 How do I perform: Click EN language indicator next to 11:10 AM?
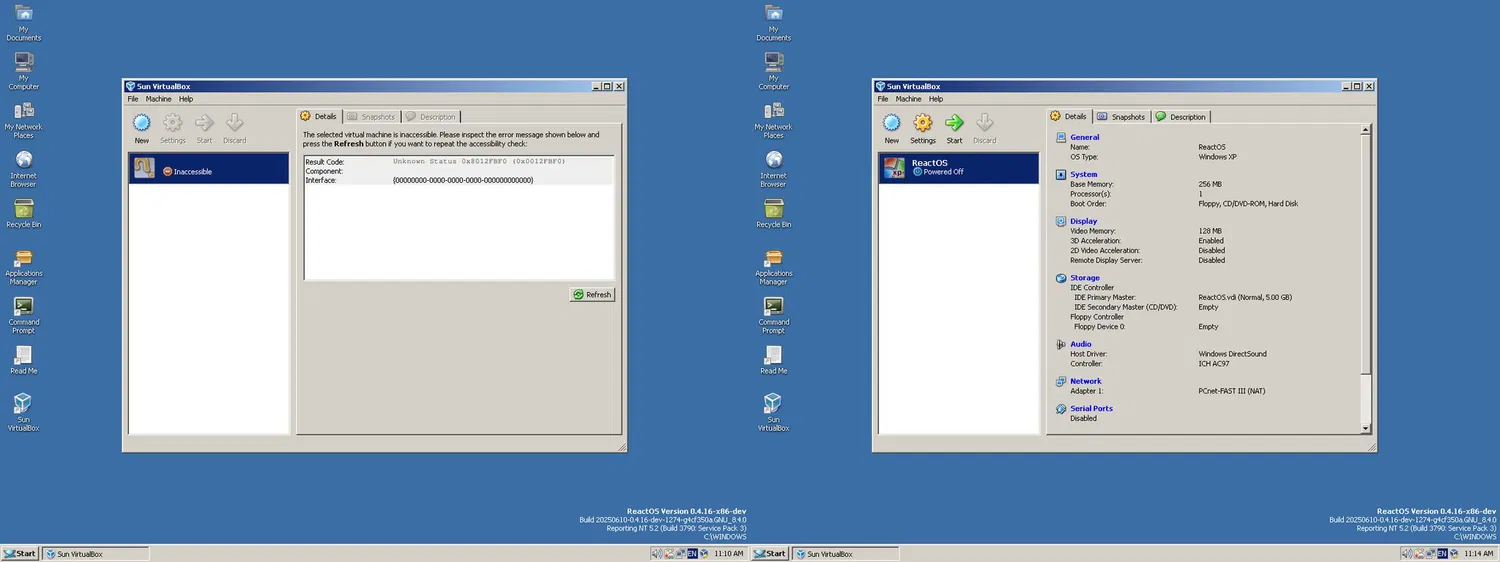(x=692, y=553)
